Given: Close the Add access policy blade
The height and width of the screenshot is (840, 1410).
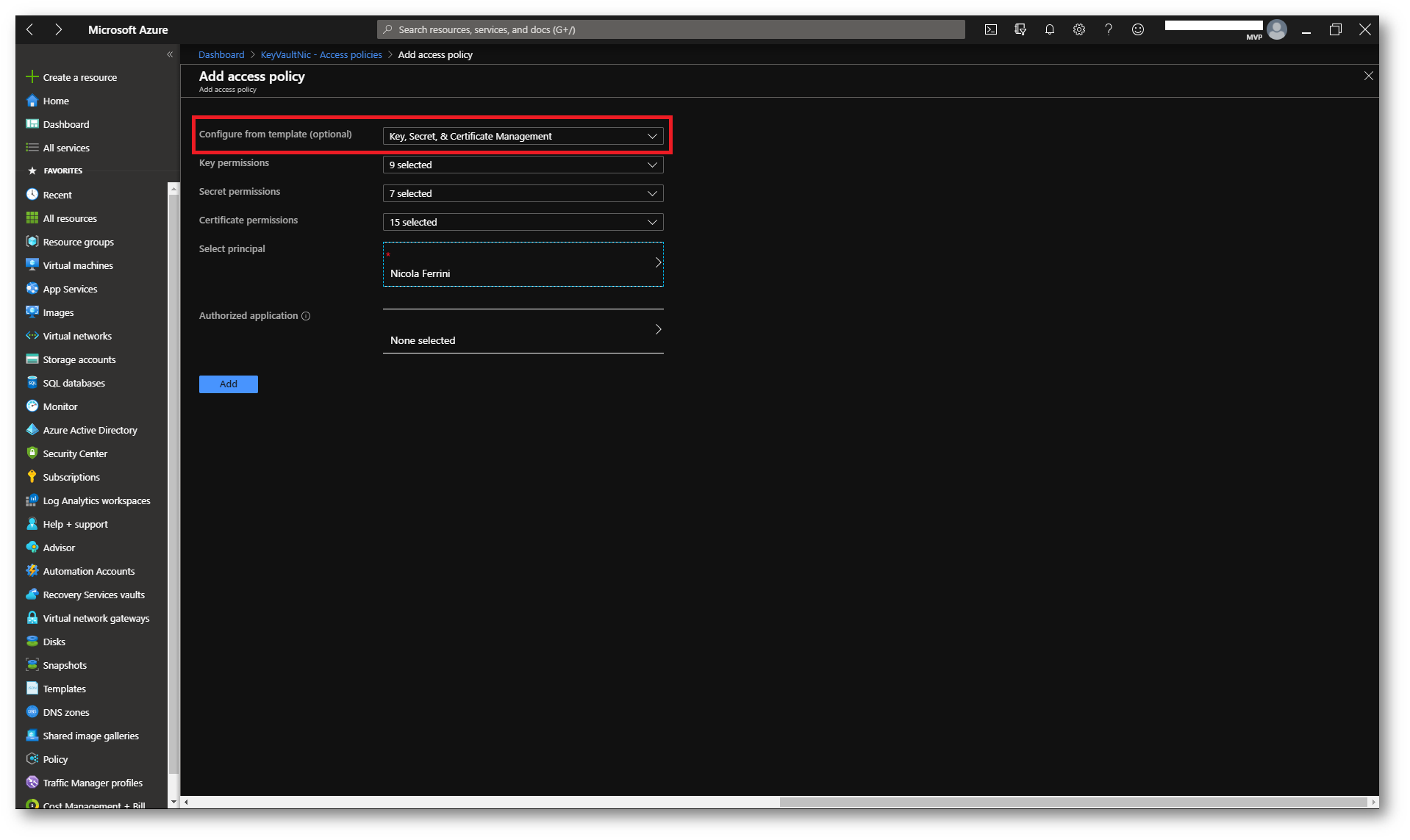Looking at the screenshot, I should pos(1368,76).
